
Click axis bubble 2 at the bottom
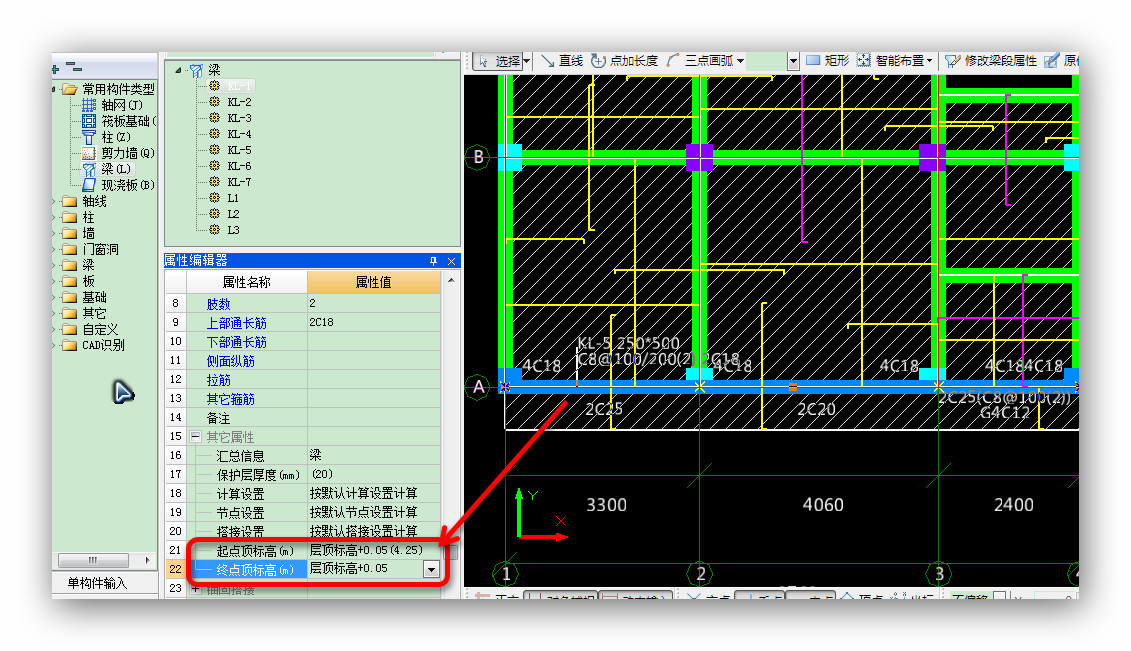[700, 574]
